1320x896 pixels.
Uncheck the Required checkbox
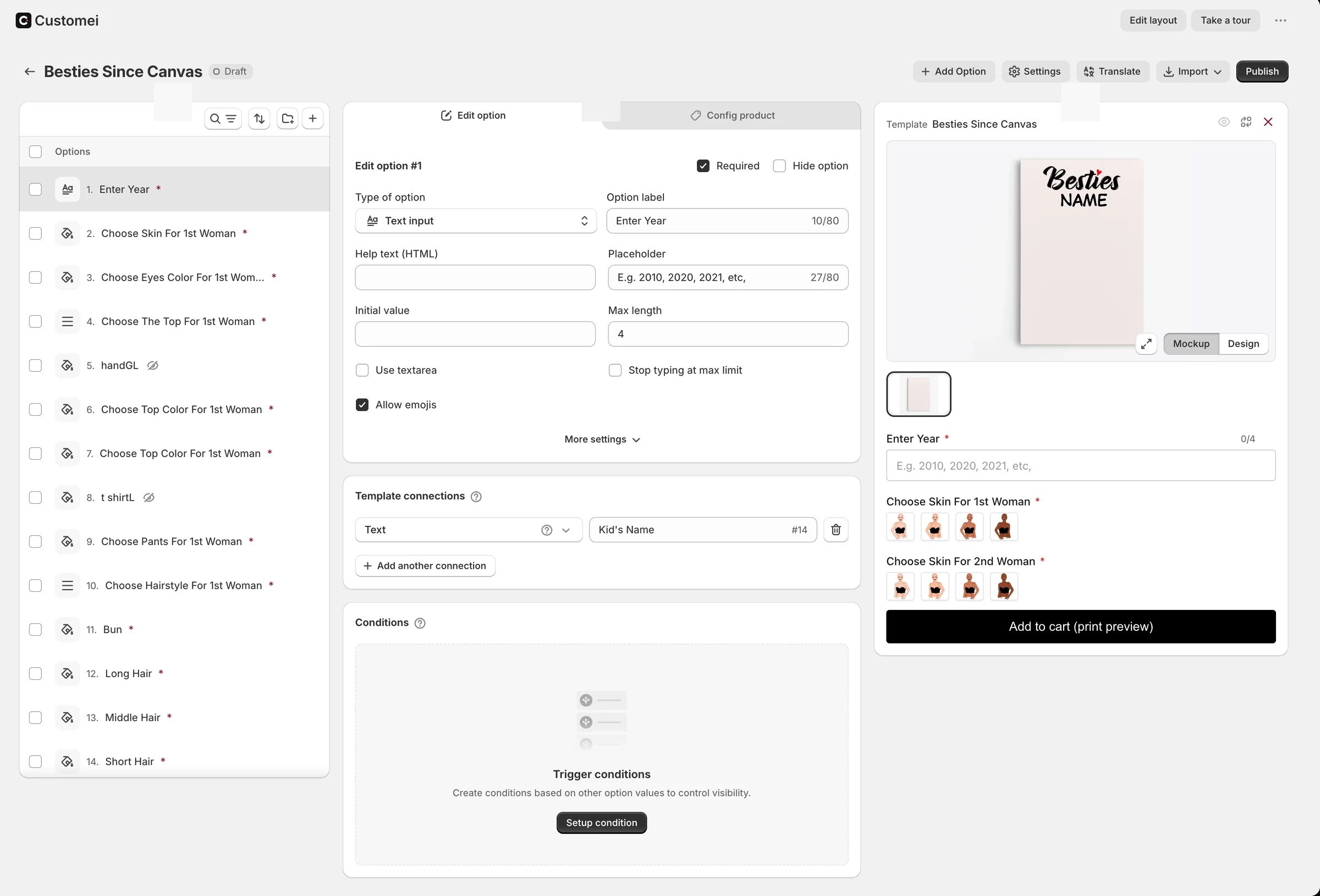click(702, 166)
